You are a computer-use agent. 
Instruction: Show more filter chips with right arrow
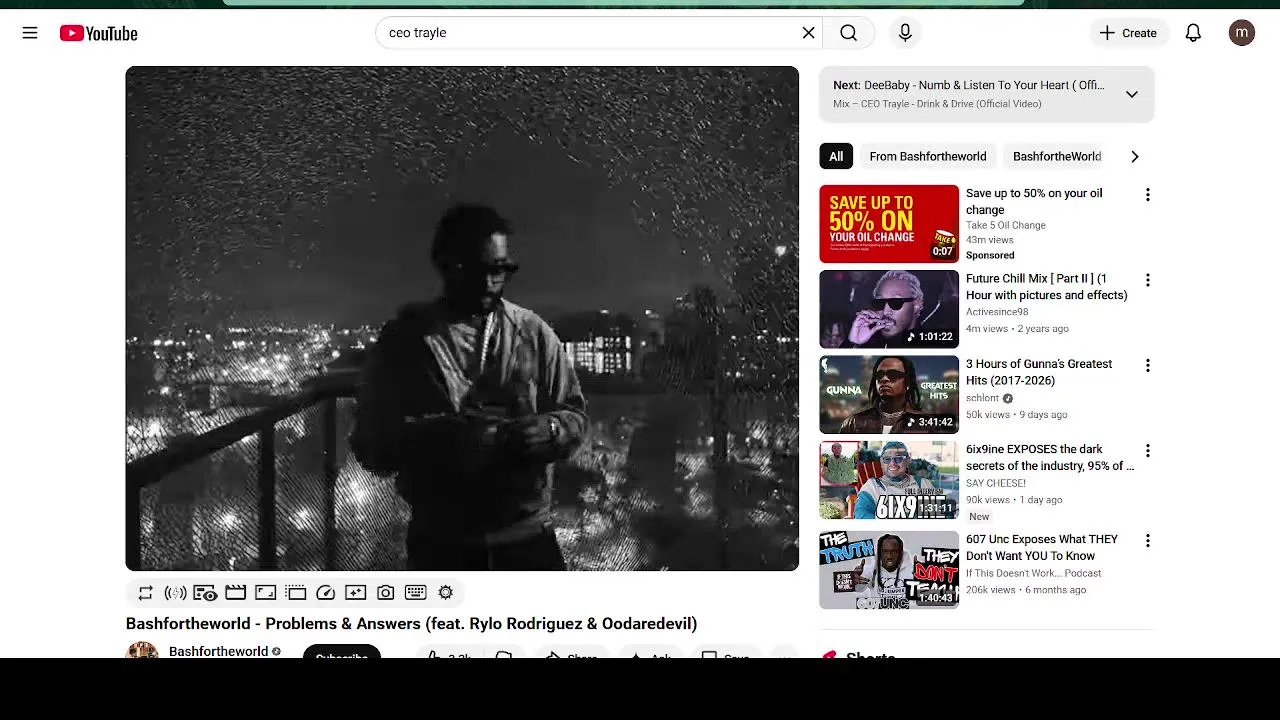[x=1134, y=156]
